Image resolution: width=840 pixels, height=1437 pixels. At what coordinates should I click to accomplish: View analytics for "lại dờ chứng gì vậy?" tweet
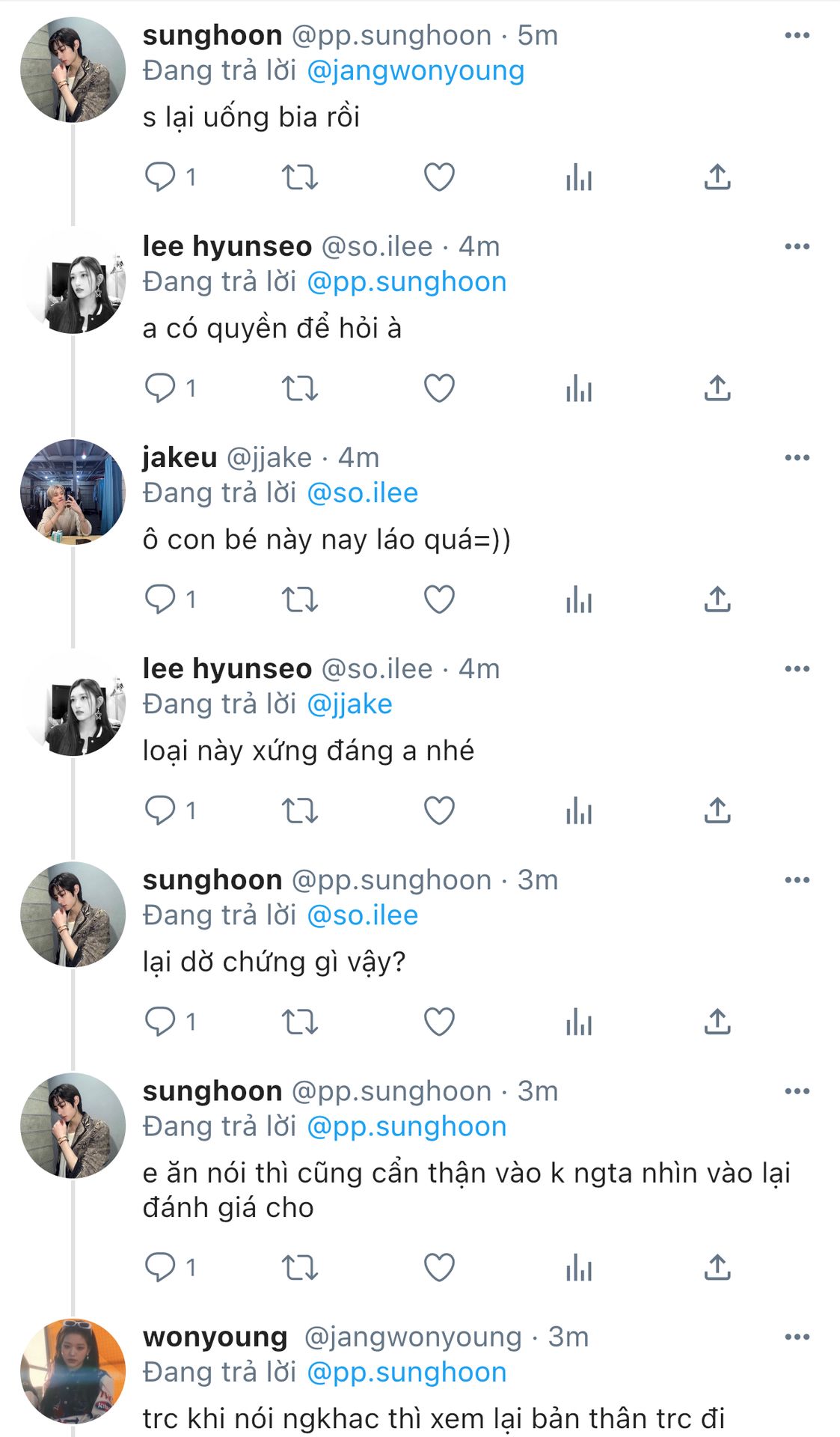click(x=579, y=1022)
